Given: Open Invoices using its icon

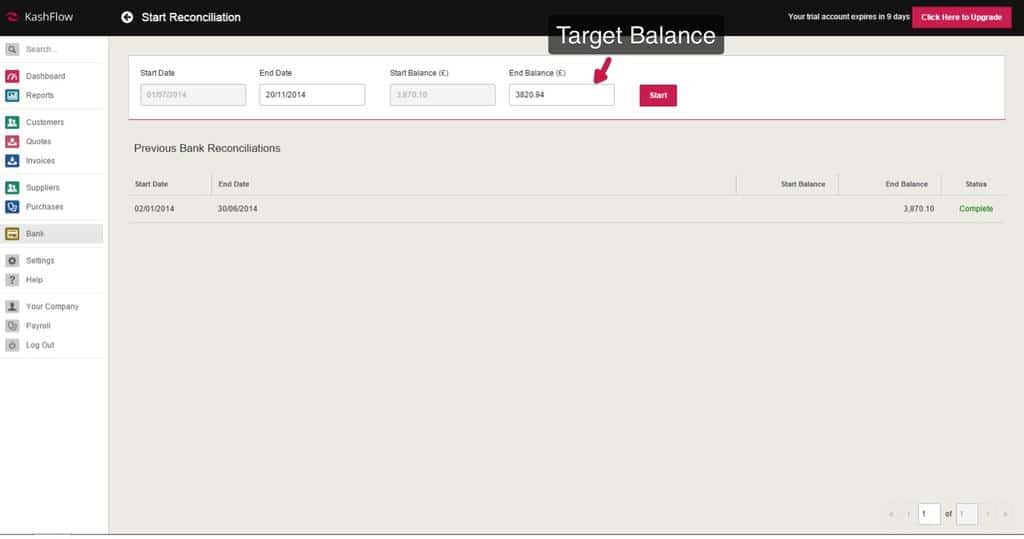Looking at the screenshot, I should point(12,161).
